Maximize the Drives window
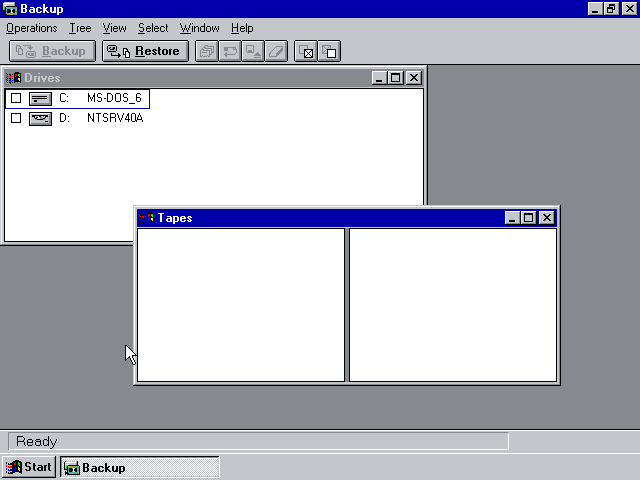This screenshot has width=640, height=480. coord(396,78)
